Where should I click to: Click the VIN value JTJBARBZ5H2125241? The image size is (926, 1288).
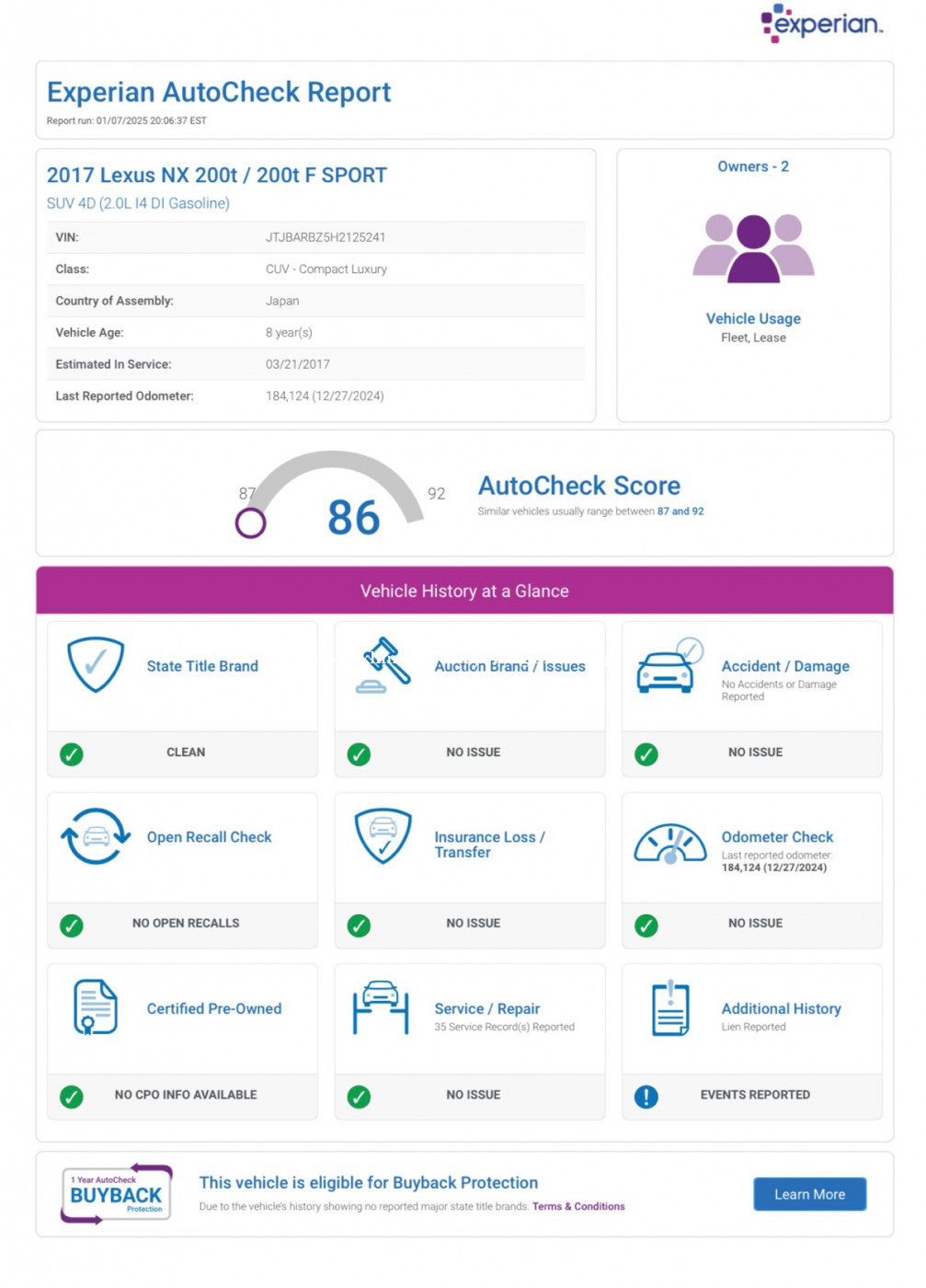pos(326,237)
